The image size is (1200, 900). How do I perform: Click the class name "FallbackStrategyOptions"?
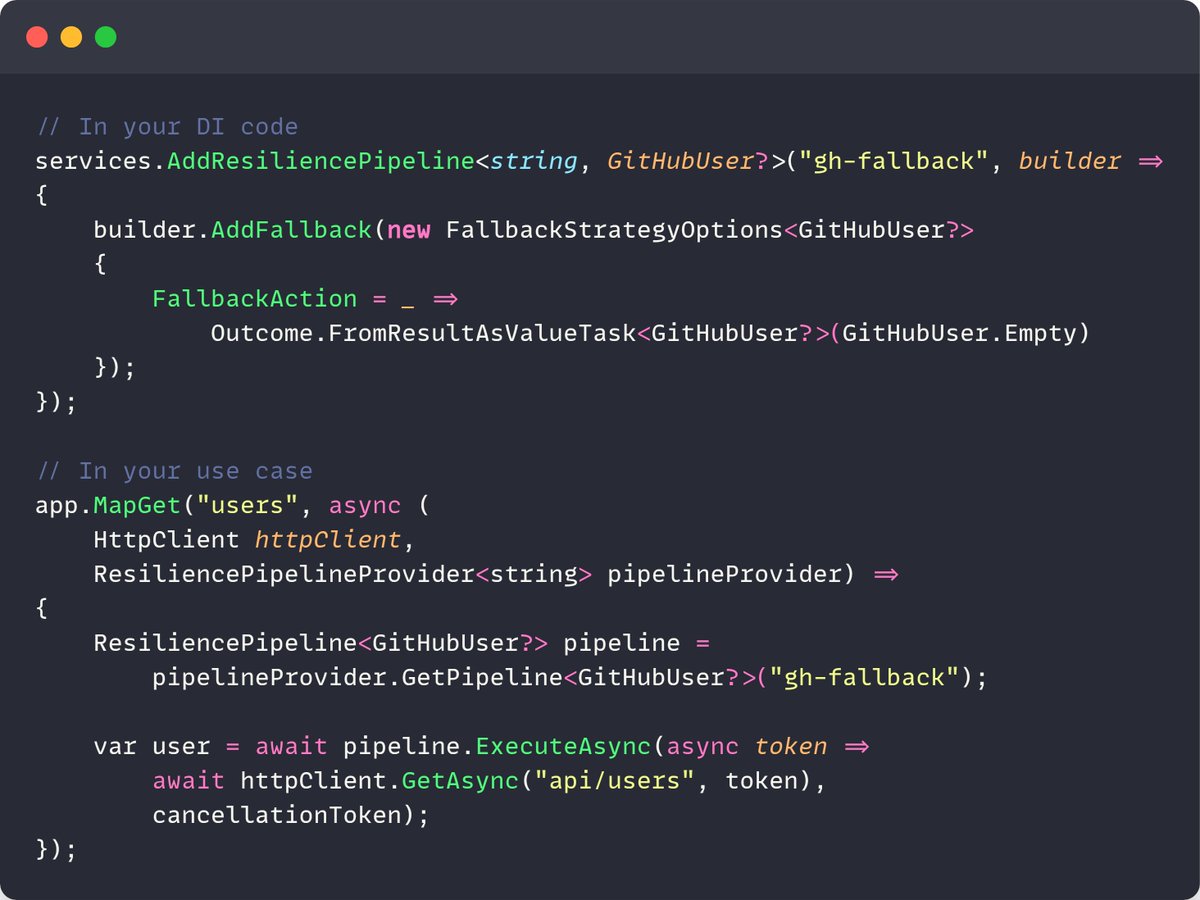coord(614,230)
